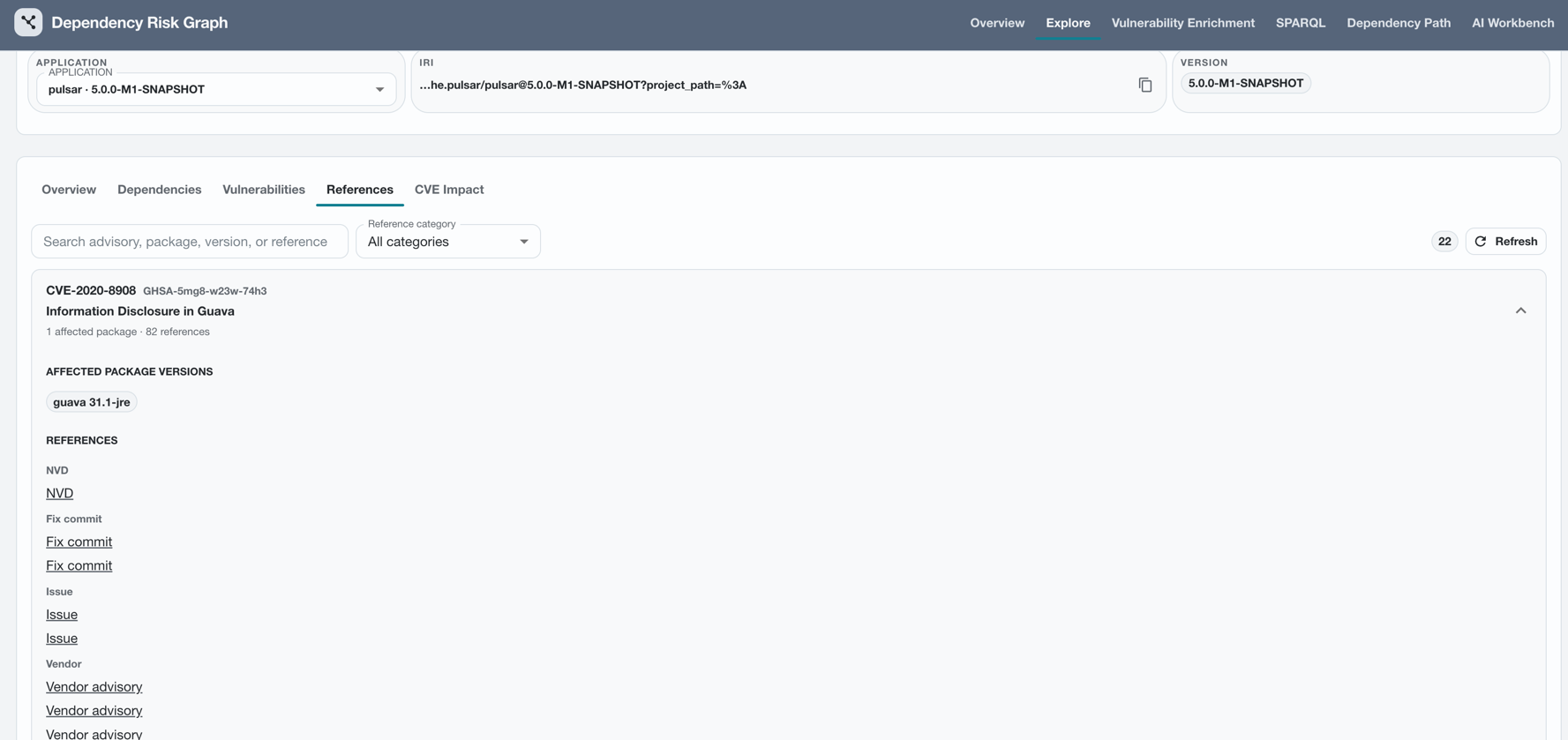Click the Dependency Risk Graph logo icon
Image resolution: width=1568 pixels, height=740 pixels.
point(28,22)
